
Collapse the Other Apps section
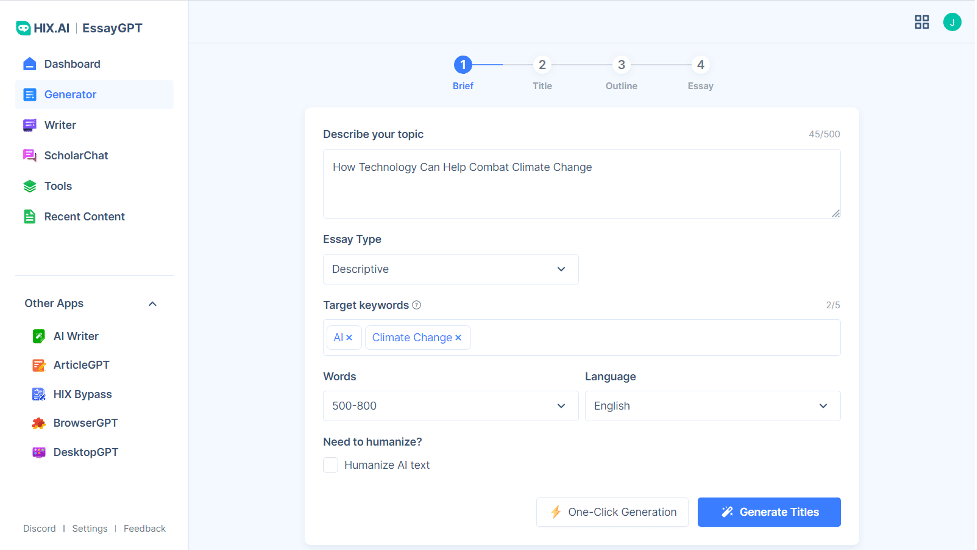152,304
